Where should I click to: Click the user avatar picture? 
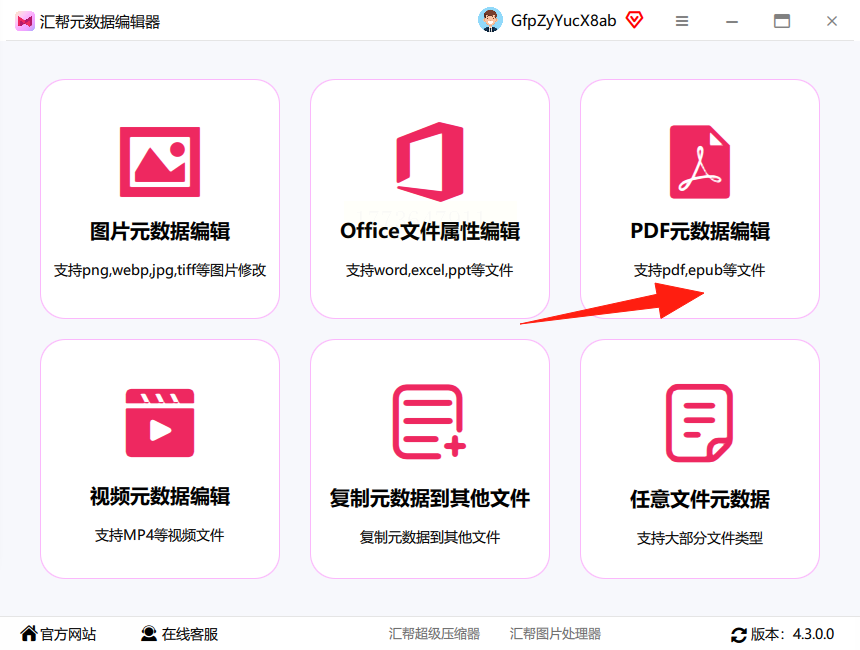tap(490, 20)
